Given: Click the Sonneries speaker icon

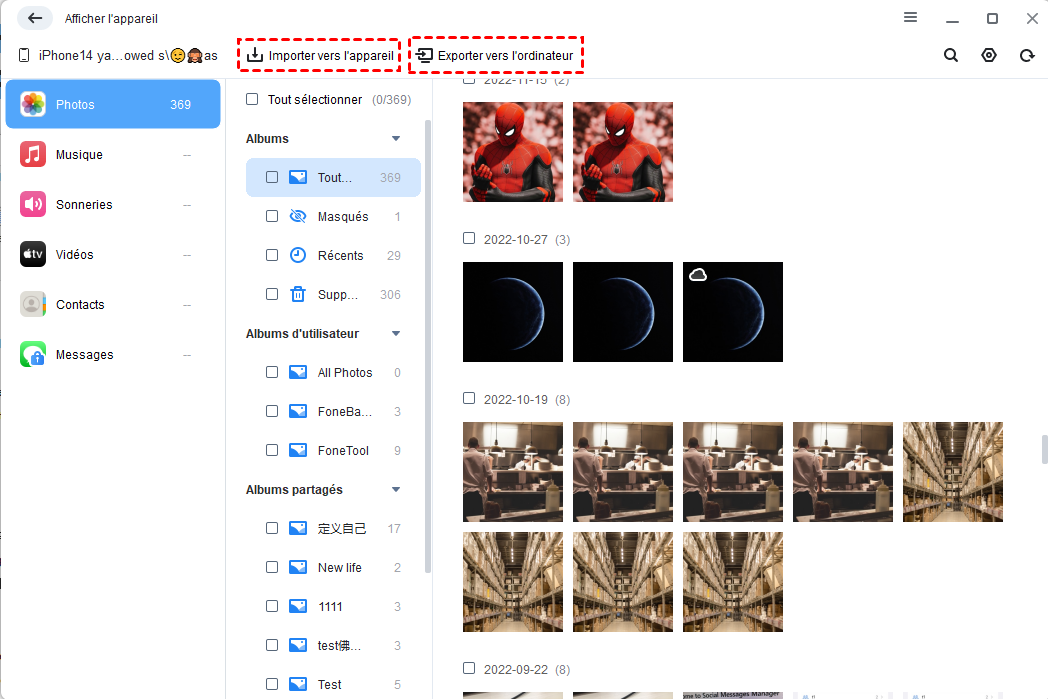Looking at the screenshot, I should (x=33, y=204).
